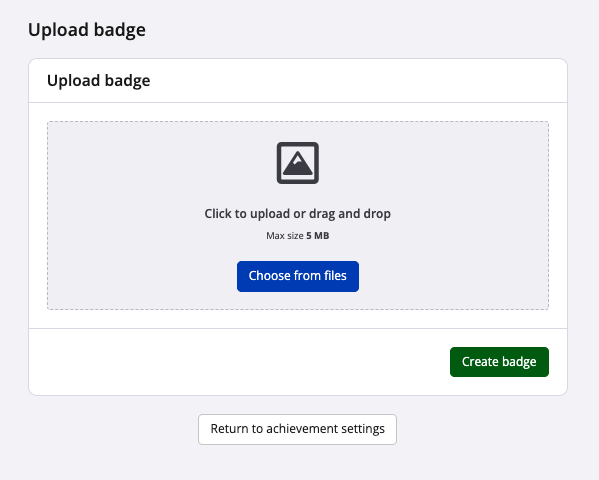599x480 pixels.
Task: Click the image placeholder icon in the drop zone
Action: click(298, 163)
